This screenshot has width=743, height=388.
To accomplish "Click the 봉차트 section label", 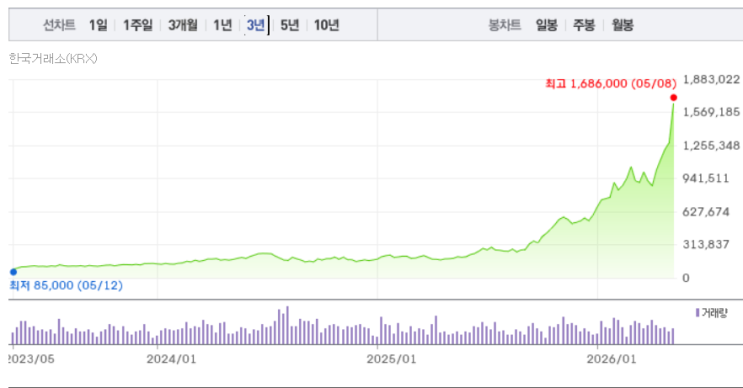I will 505,25.
